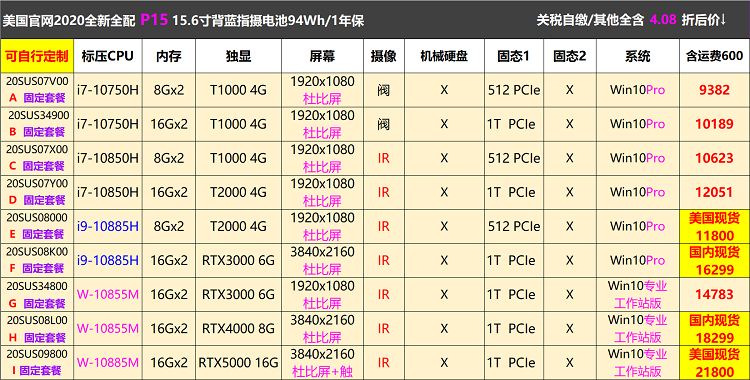The image size is (750, 380).
Task: Select model code 20SUS08L00
Action: click(x=37, y=320)
